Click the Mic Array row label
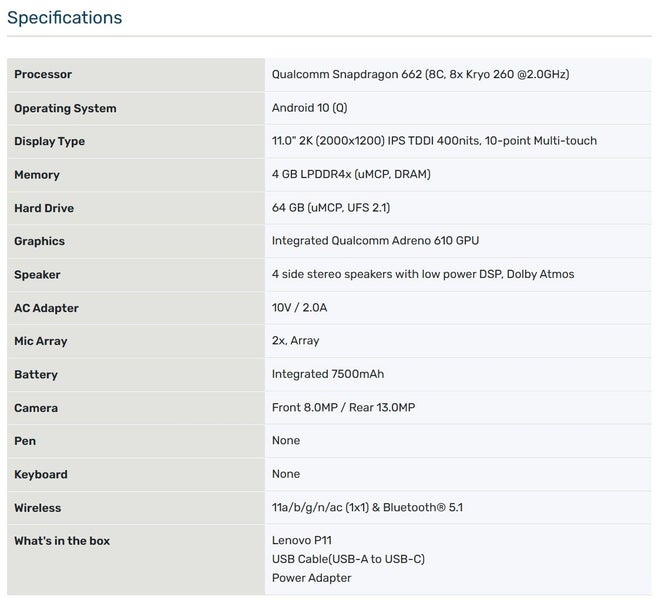This screenshot has height=600, width=665. pyautogui.click(x=41, y=341)
